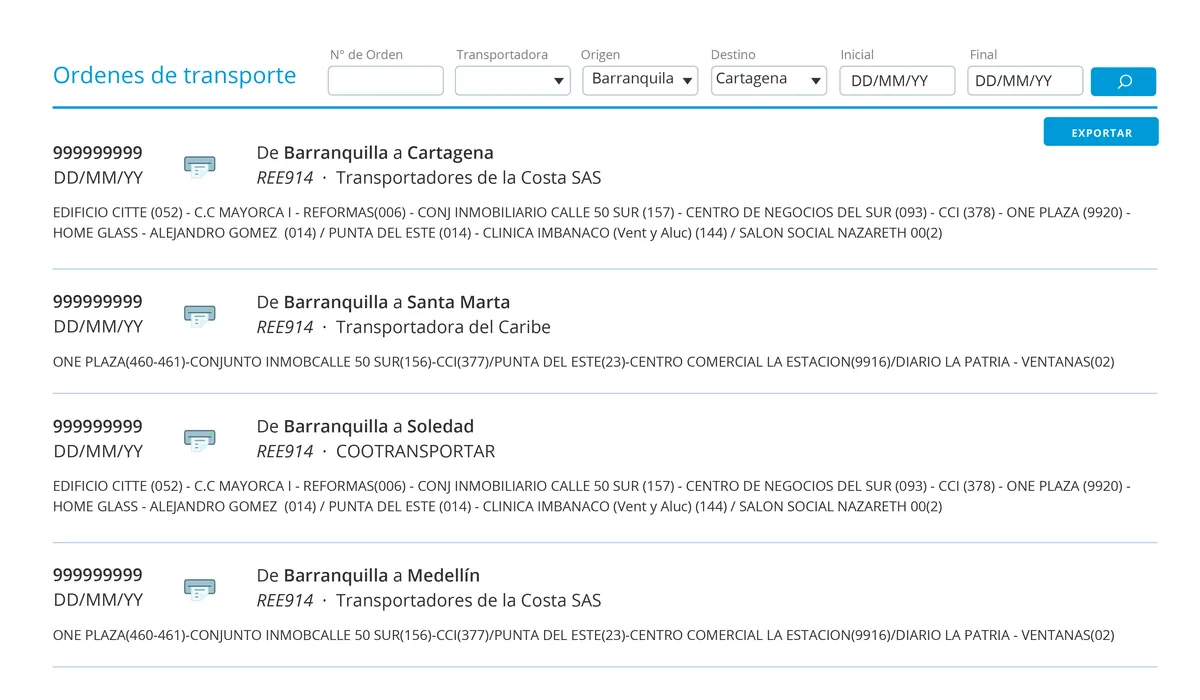The height and width of the screenshot is (700, 1200).
Task: Click Transportadores de la Costa SAS in Cartagena order
Action: click(469, 178)
